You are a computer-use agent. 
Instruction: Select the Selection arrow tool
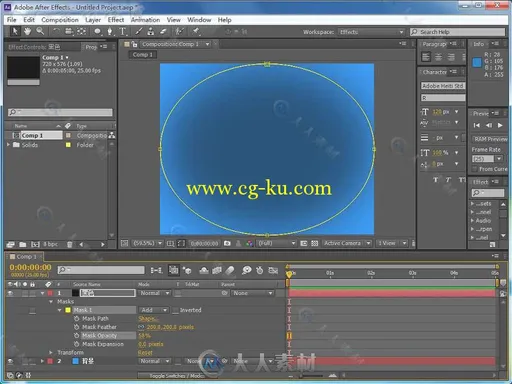coord(15,31)
